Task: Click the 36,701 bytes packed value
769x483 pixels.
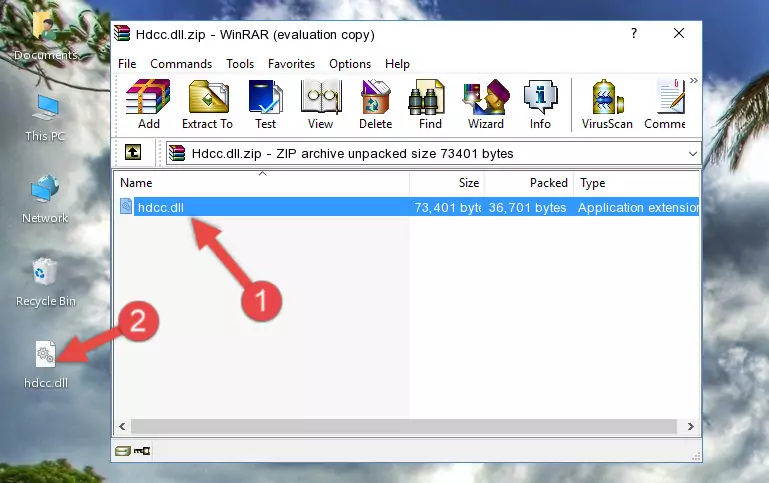Action: [527, 207]
